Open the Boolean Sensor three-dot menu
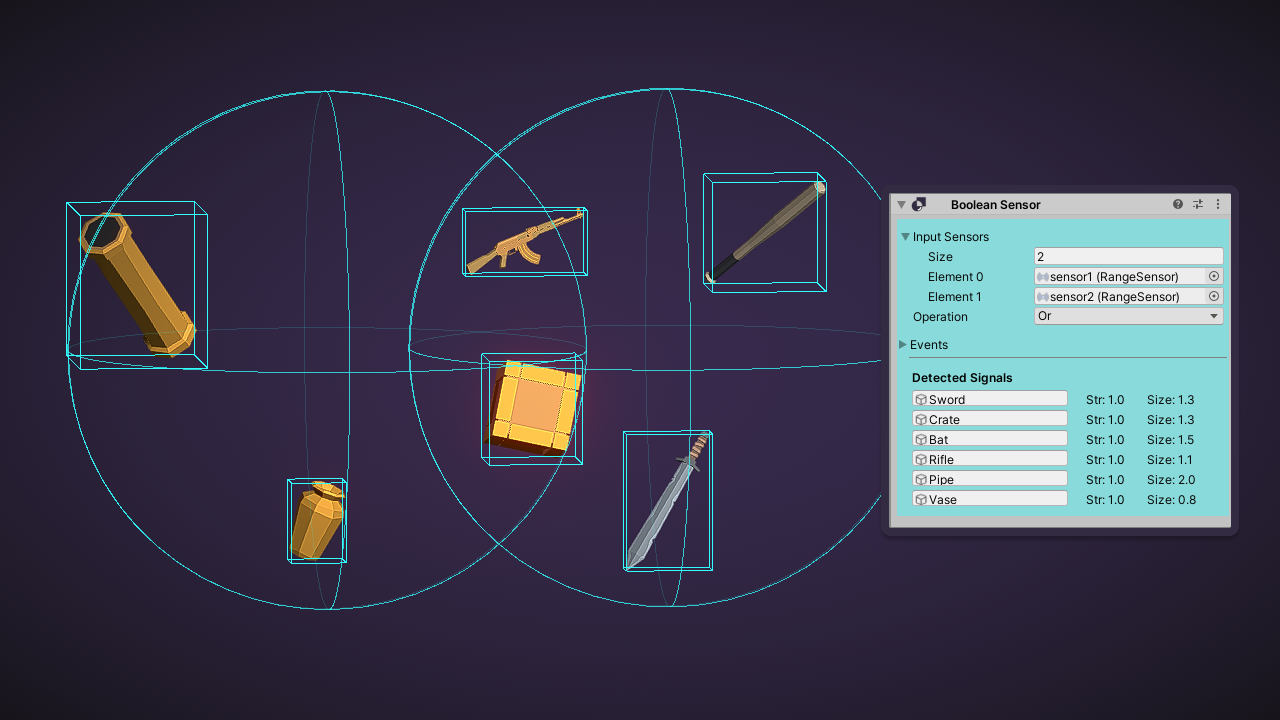The image size is (1280, 720). pos(1218,204)
